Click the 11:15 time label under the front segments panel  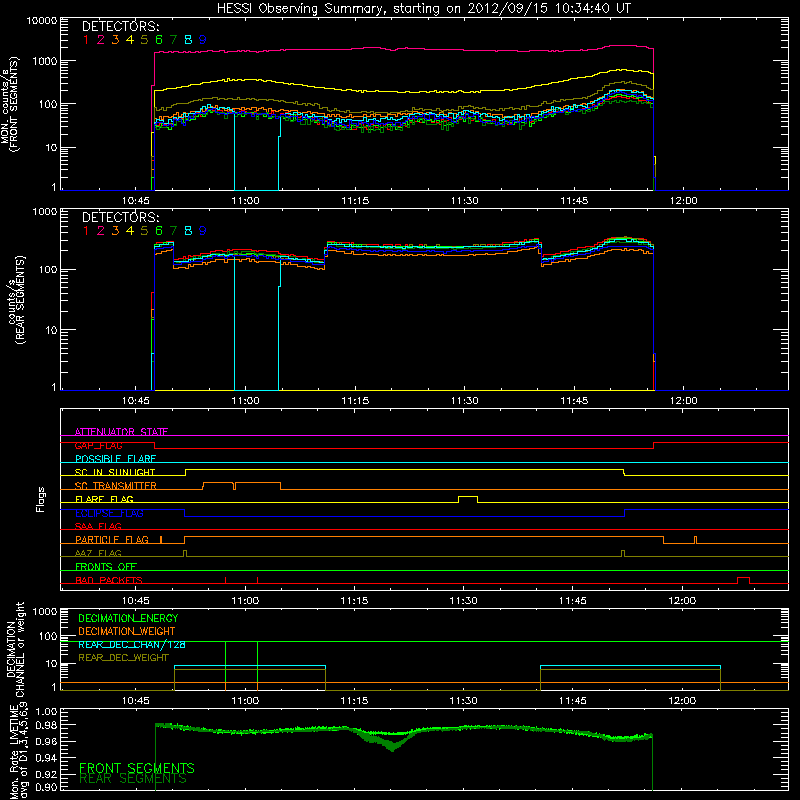(355, 201)
